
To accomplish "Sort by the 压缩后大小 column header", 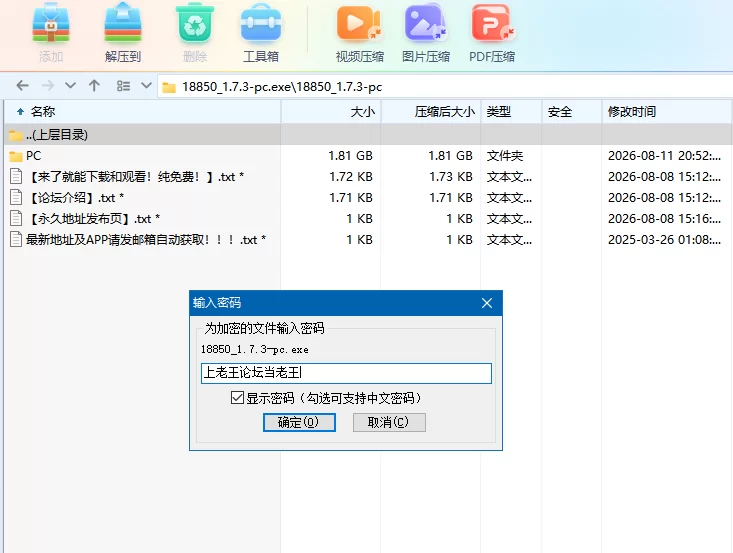I will click(x=431, y=112).
